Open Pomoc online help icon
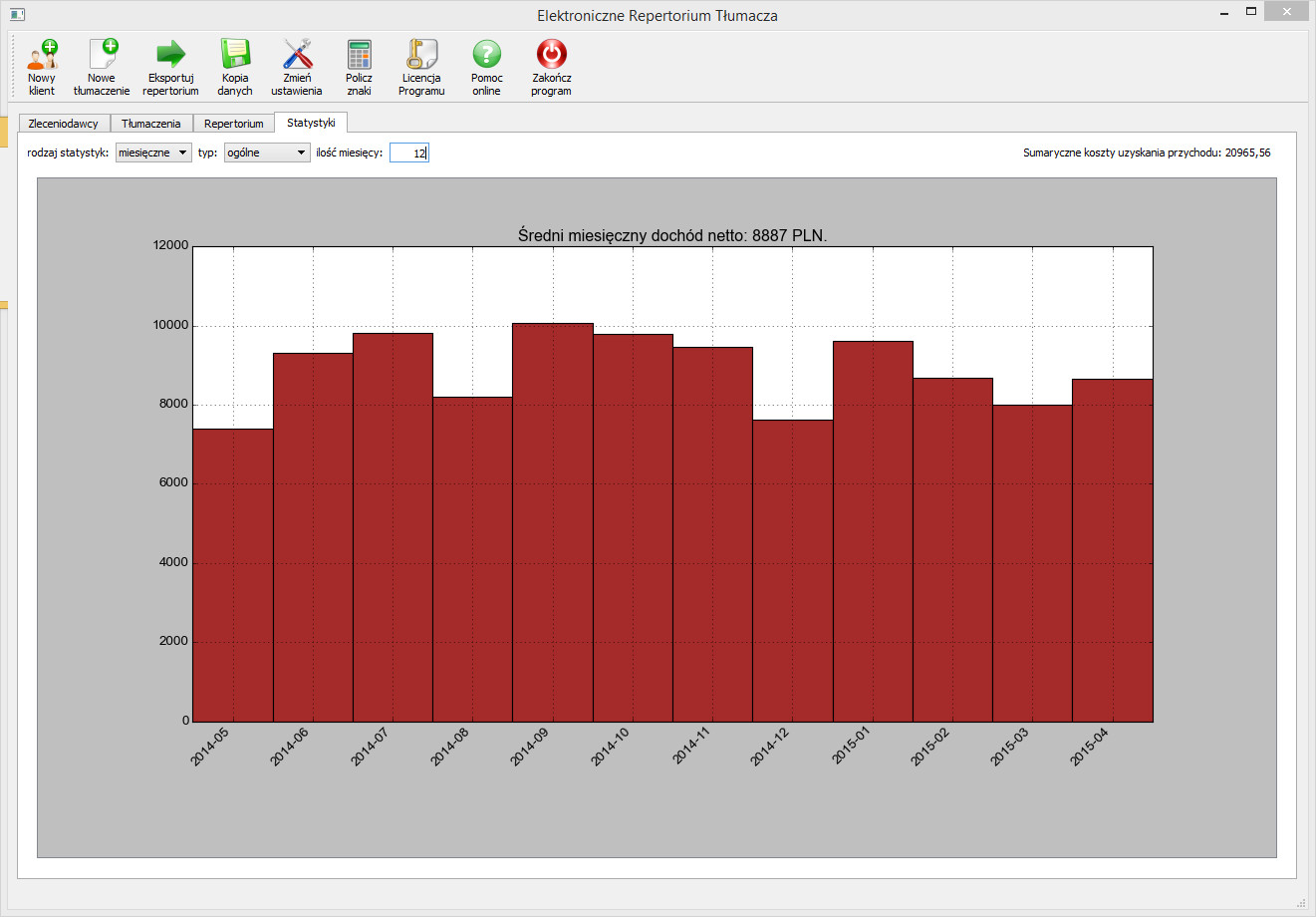The width and height of the screenshot is (1316, 917). [487, 54]
